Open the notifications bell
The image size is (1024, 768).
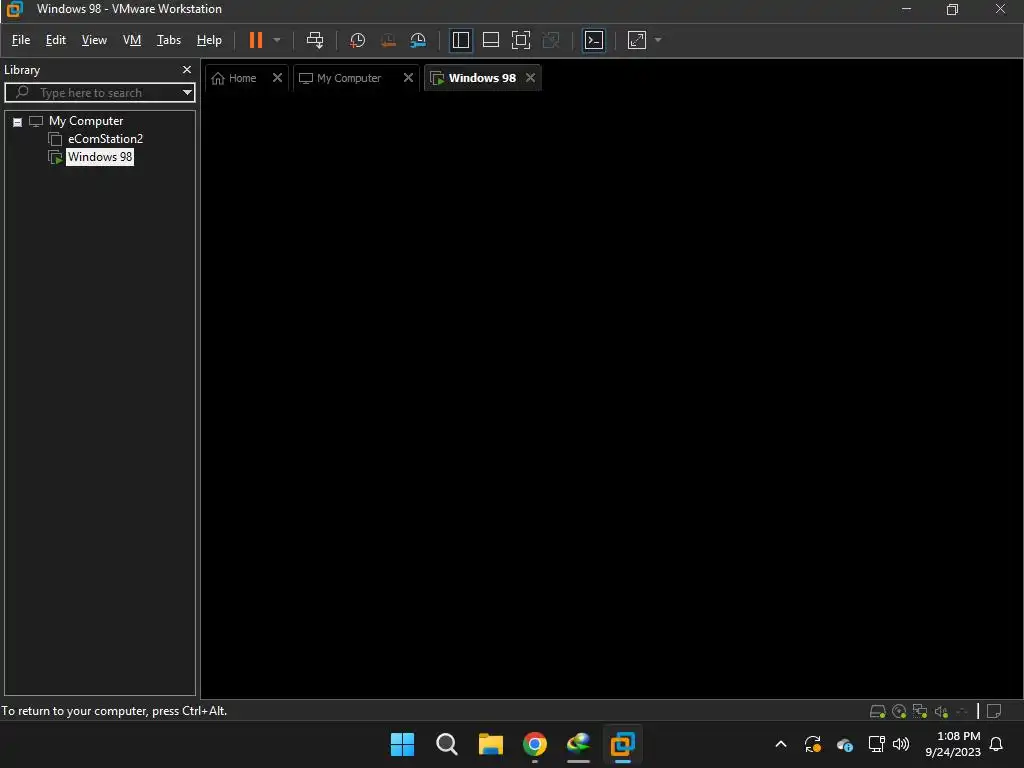pos(997,744)
